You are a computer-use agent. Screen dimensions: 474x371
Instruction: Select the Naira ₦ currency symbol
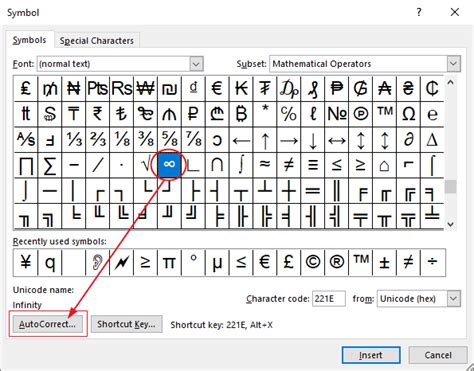(x=74, y=89)
